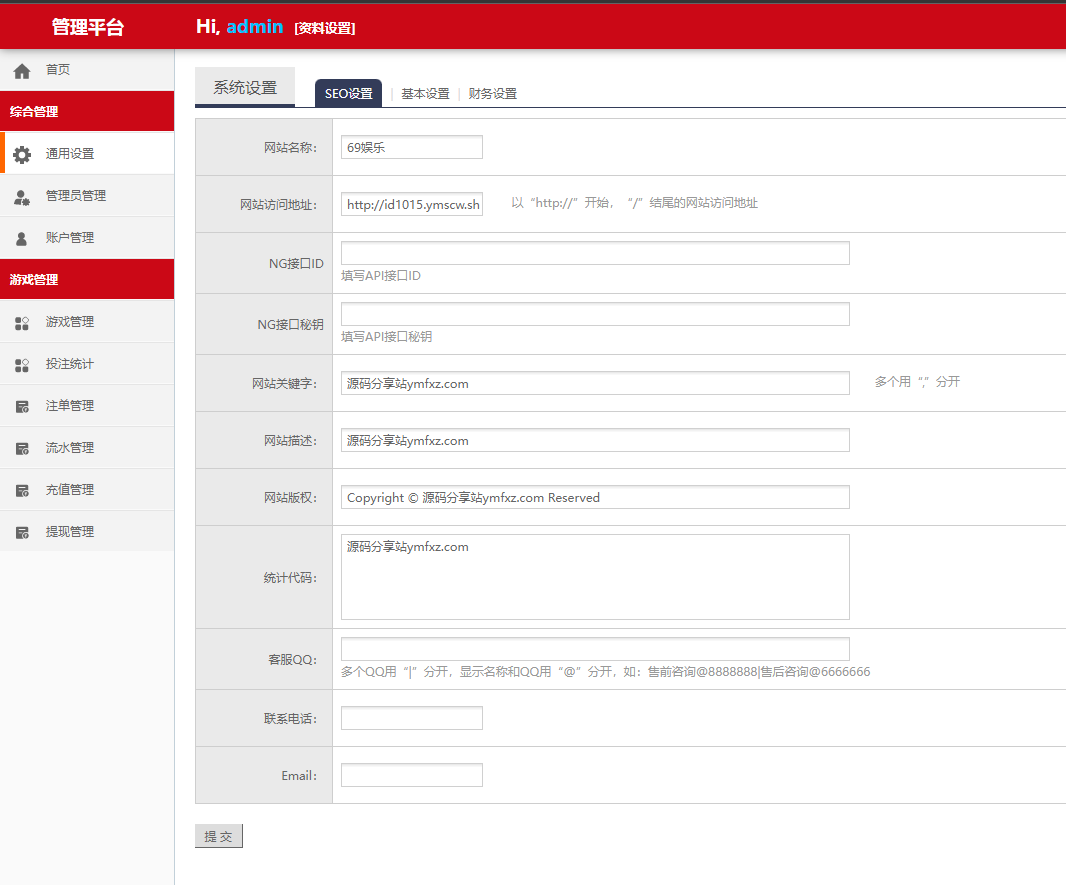Select the SEO设置 tab
This screenshot has width=1066, height=885.
[348, 94]
